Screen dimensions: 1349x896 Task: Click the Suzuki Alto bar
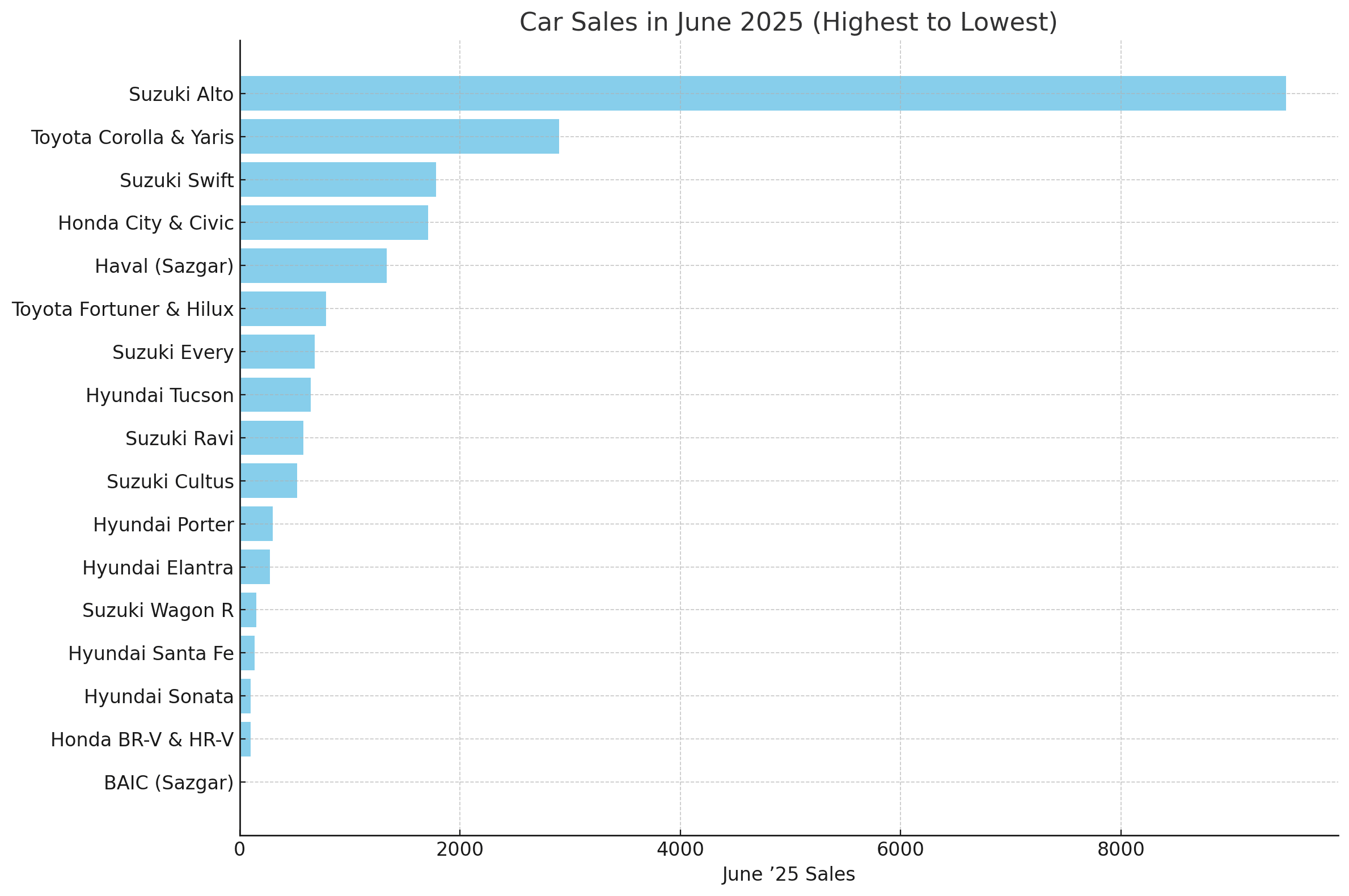point(762,93)
